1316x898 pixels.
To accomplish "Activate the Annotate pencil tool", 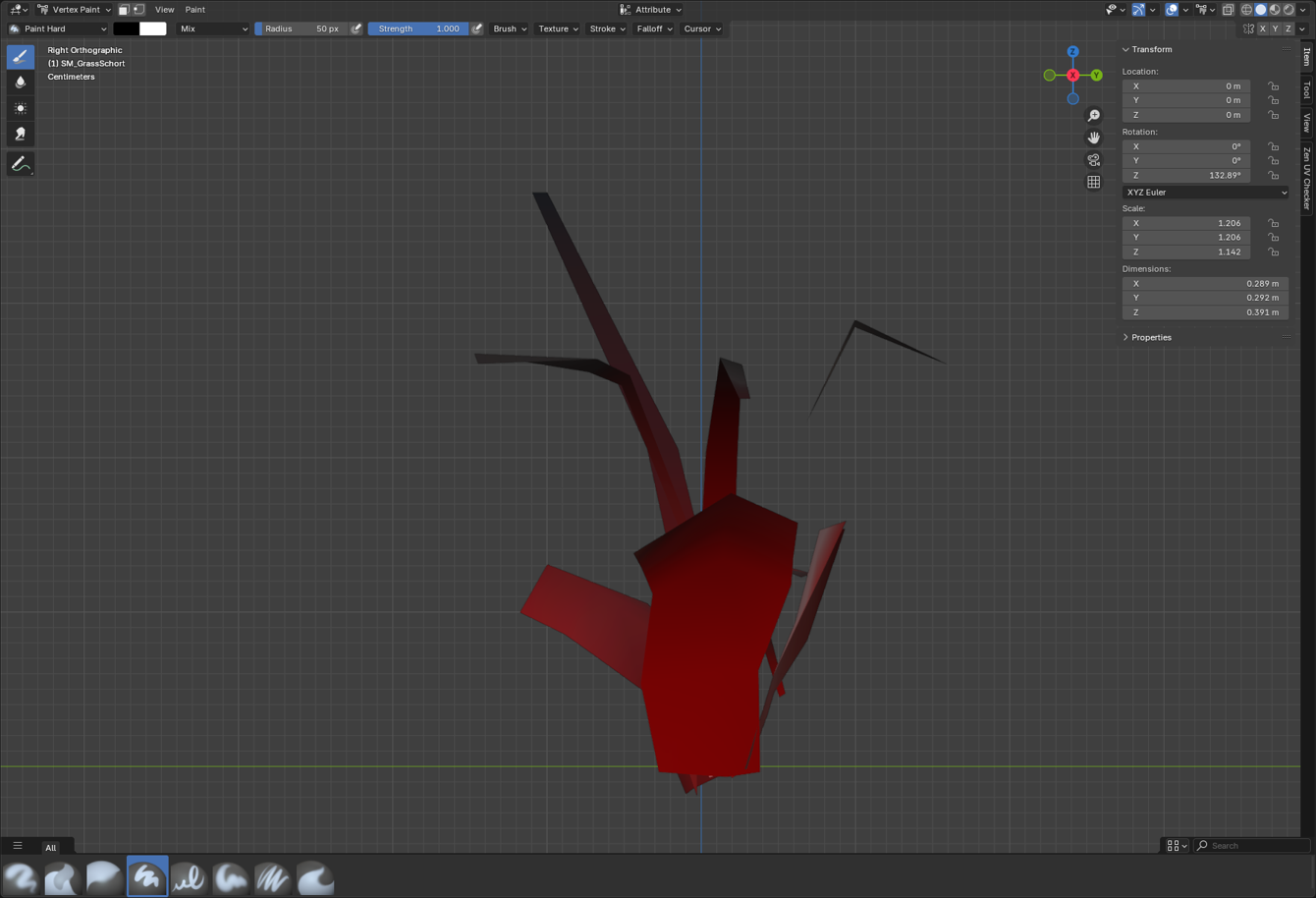I will tap(20, 165).
